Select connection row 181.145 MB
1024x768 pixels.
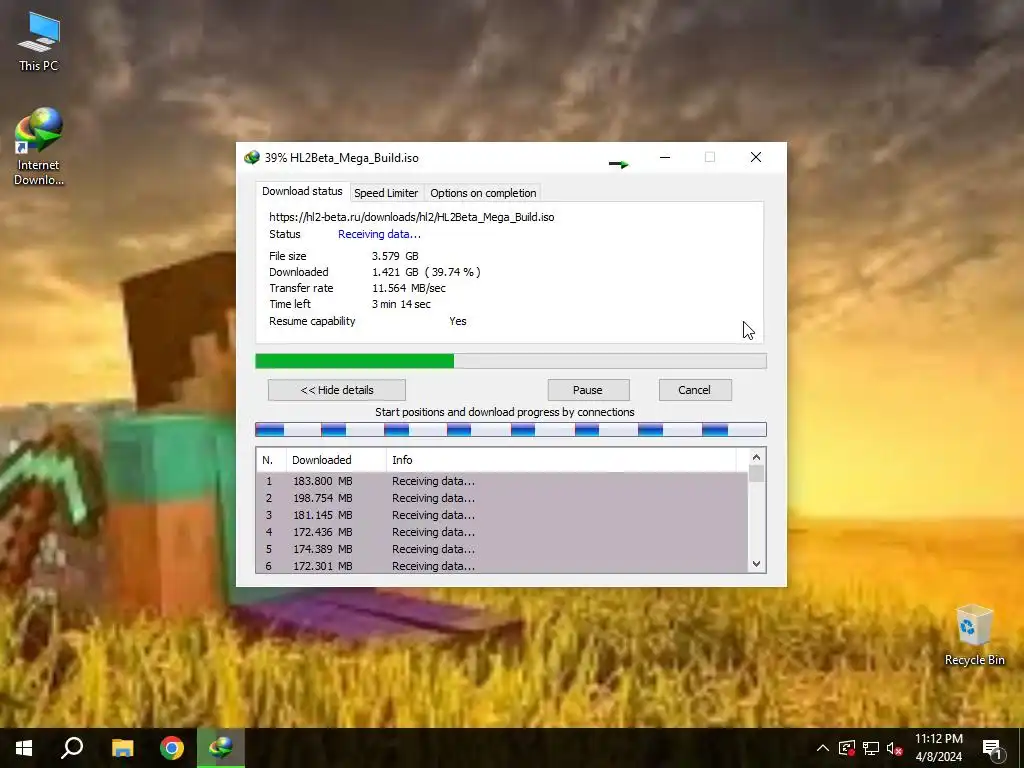[x=502, y=515]
